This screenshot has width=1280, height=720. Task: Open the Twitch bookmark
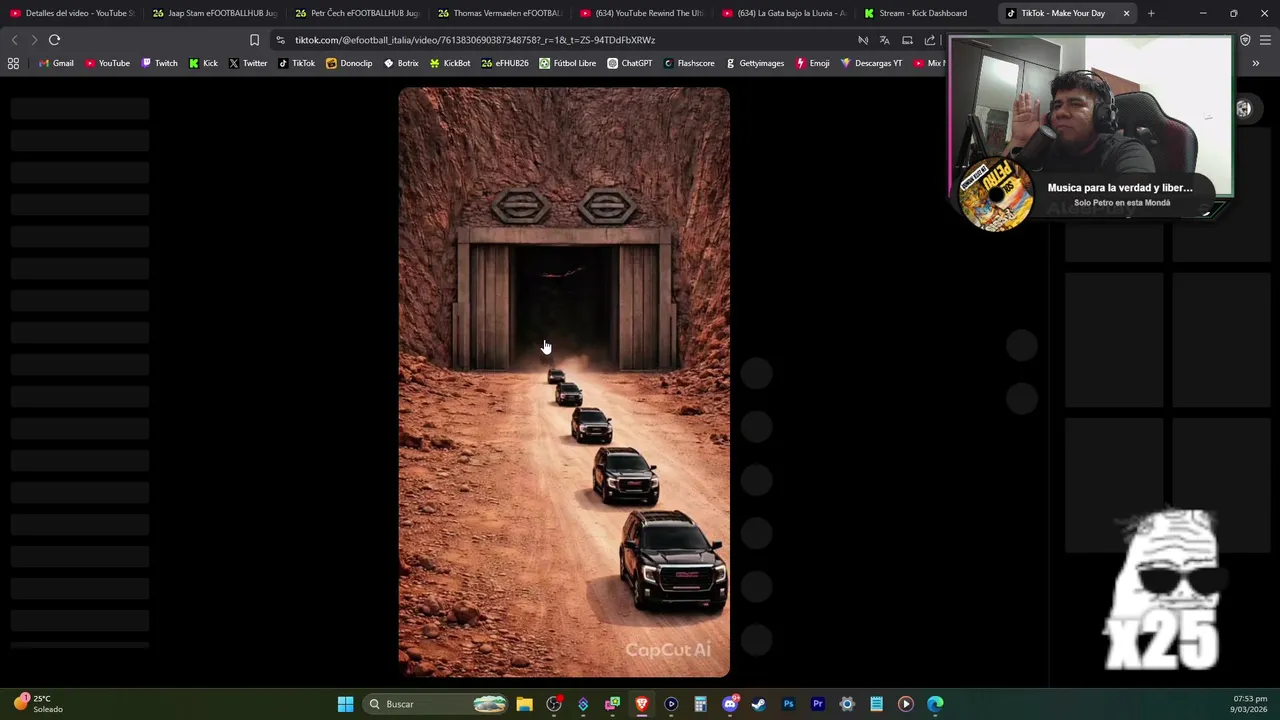pos(160,63)
